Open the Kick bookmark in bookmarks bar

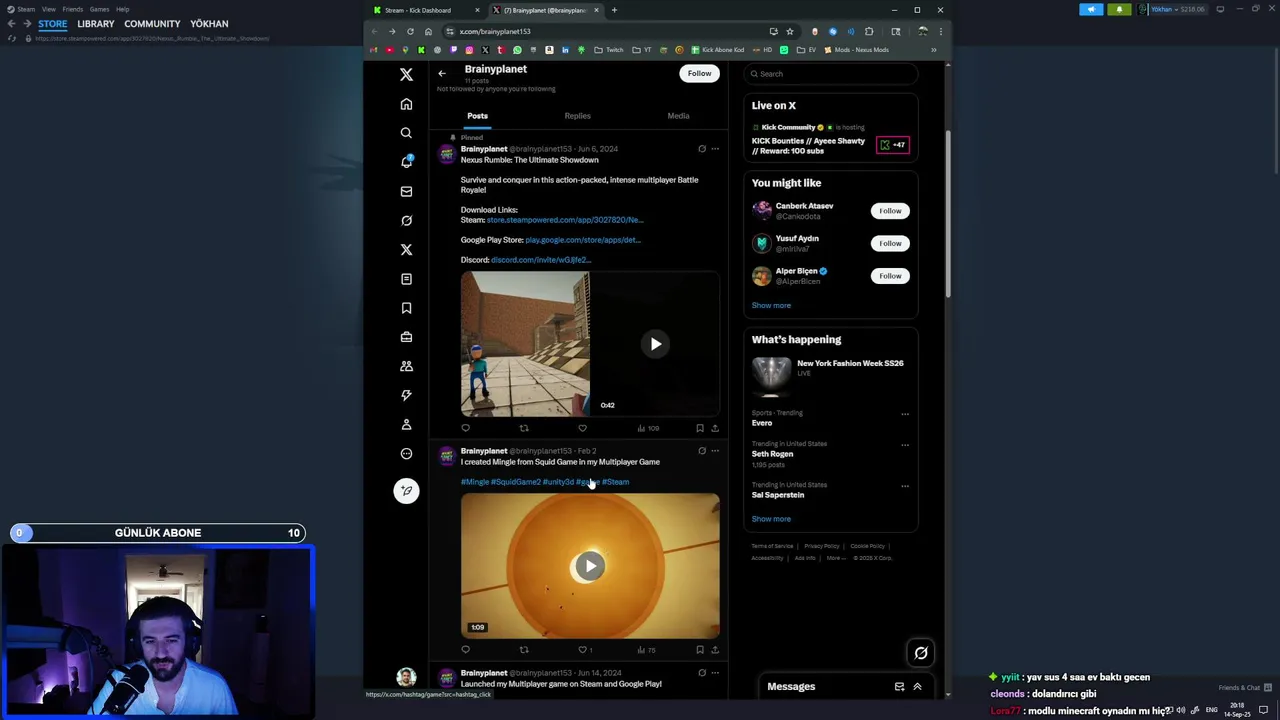(421, 50)
